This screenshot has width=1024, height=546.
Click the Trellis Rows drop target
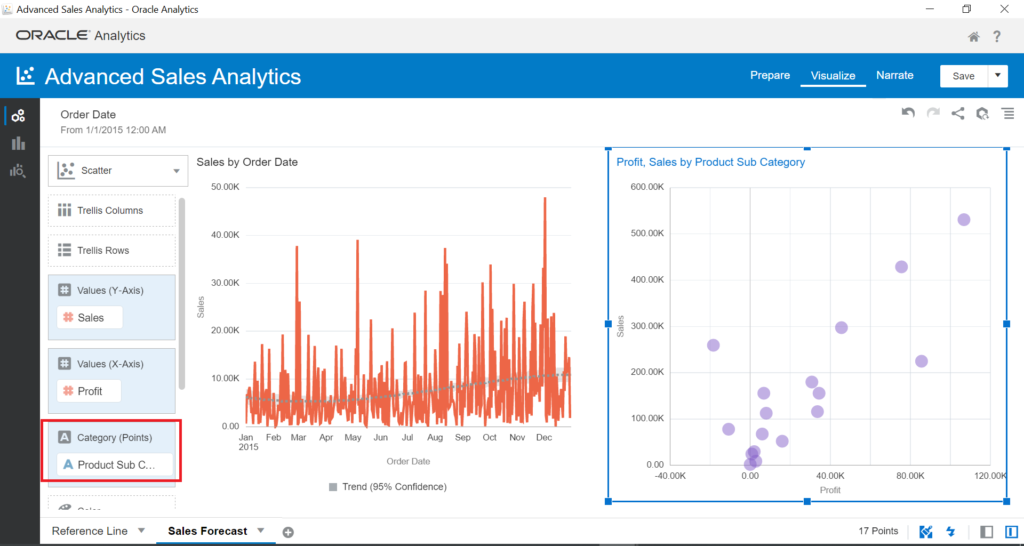pos(112,250)
